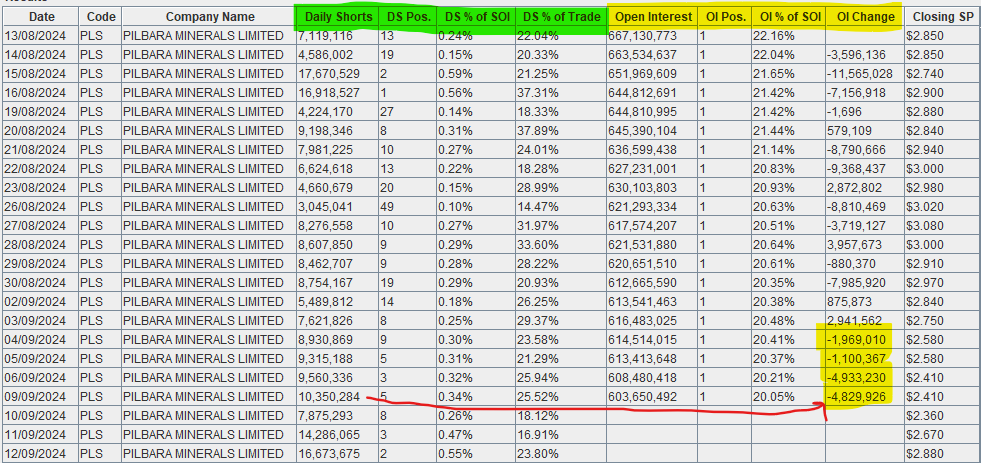Click open interest value 630,103,803

(643, 188)
